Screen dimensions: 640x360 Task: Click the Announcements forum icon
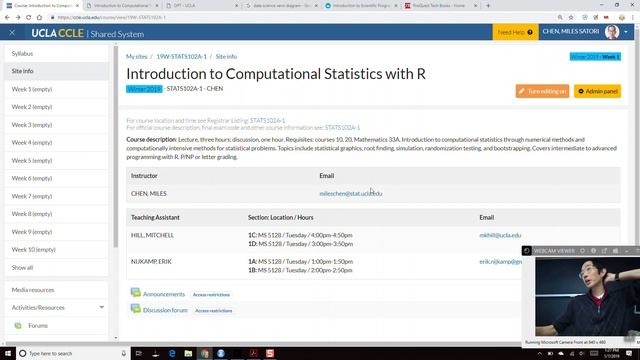(x=136, y=293)
